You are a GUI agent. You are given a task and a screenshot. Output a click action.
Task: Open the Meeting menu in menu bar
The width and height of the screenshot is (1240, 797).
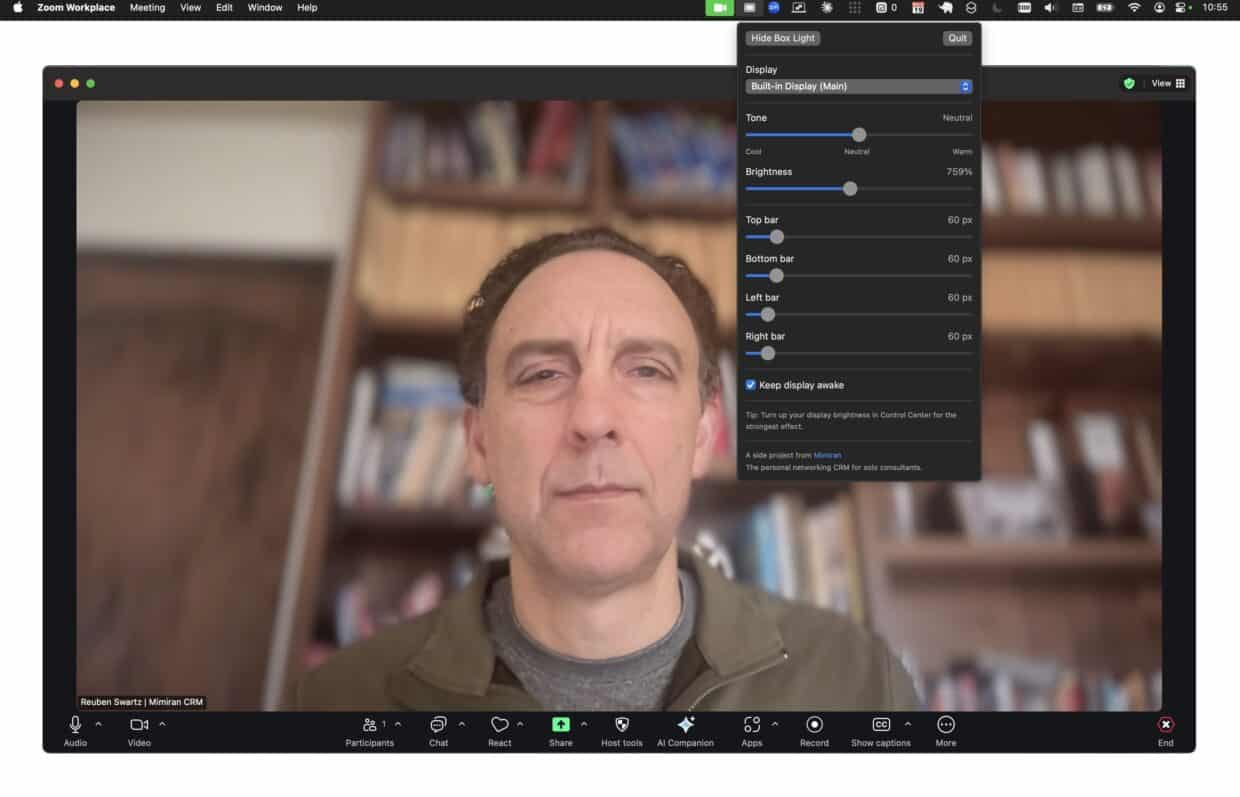point(147,8)
